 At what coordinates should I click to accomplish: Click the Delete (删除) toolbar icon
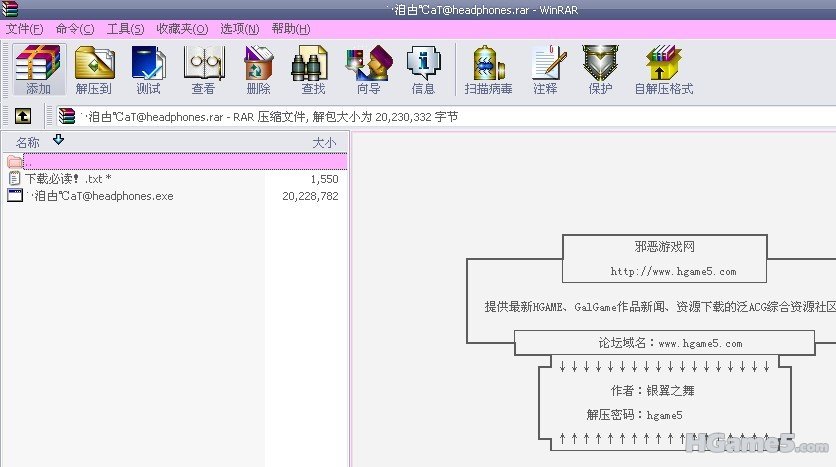click(x=259, y=70)
